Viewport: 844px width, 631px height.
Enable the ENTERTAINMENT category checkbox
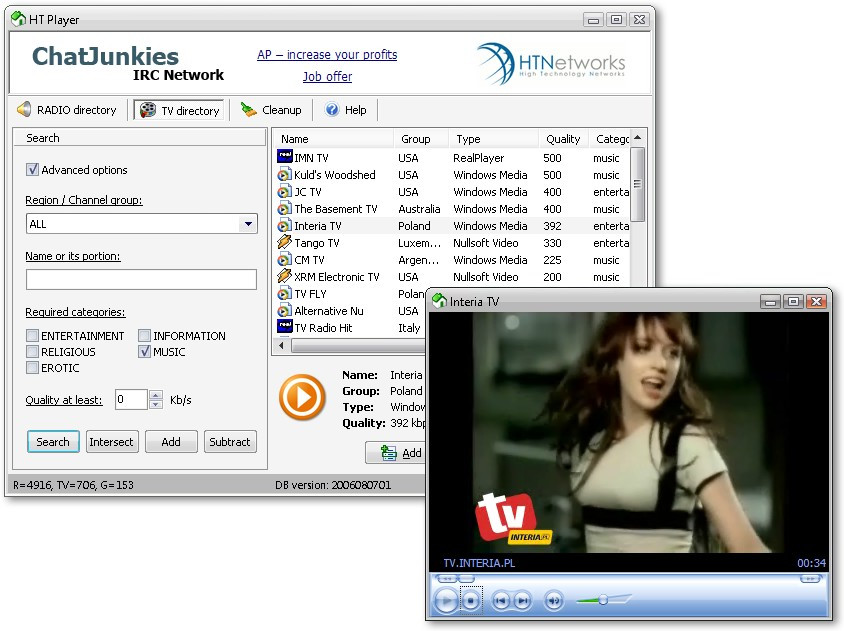pyautogui.click(x=32, y=335)
